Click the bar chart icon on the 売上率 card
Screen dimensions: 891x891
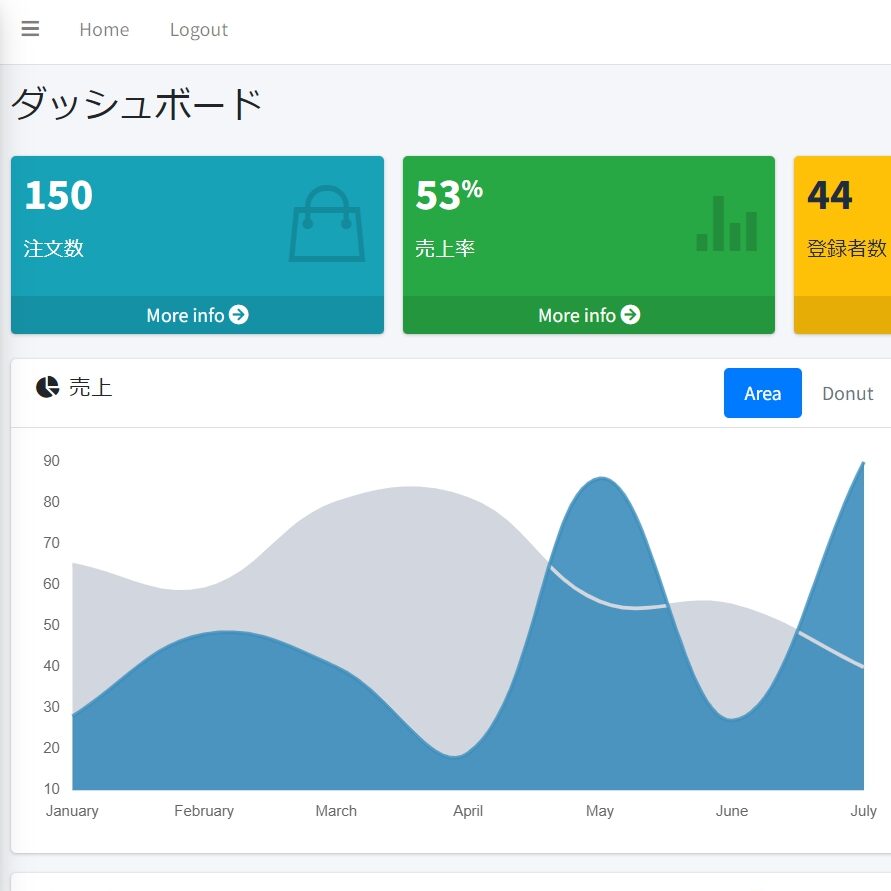(x=725, y=225)
